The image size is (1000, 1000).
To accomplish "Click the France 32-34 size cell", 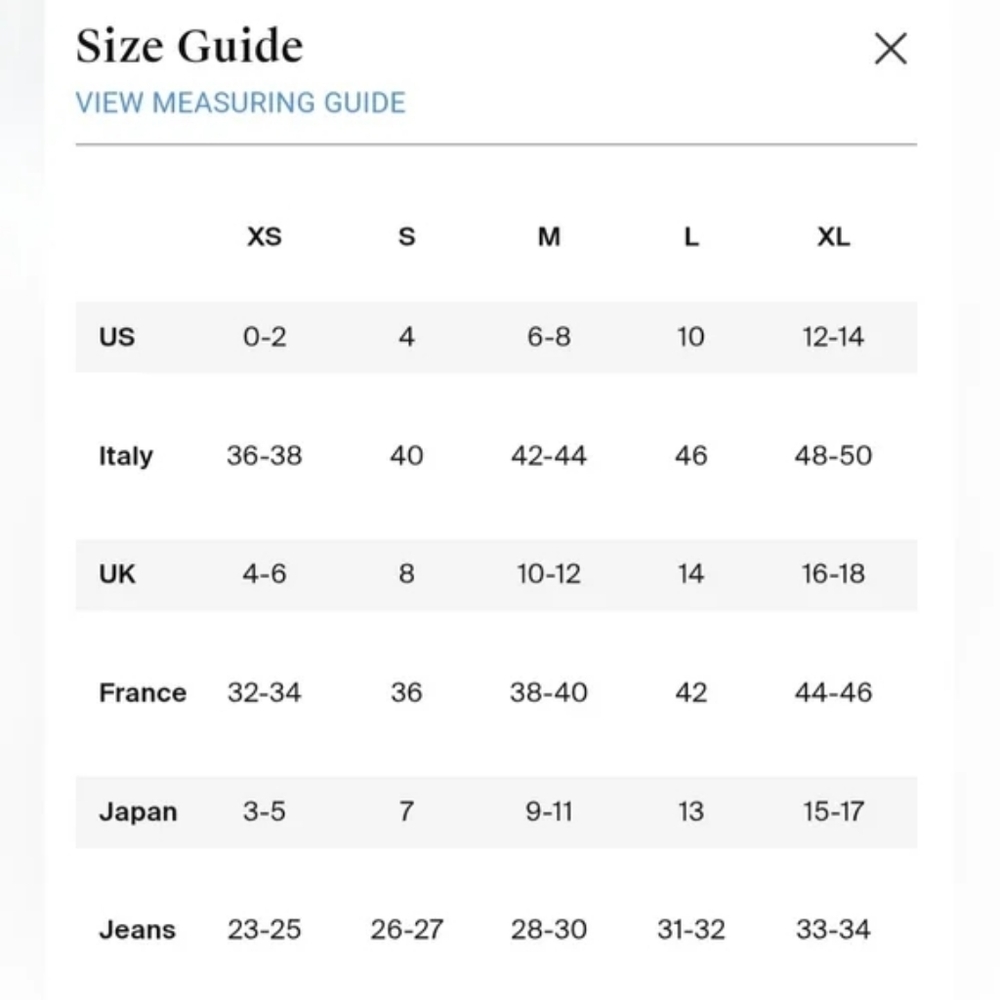I will pyautogui.click(x=264, y=693).
